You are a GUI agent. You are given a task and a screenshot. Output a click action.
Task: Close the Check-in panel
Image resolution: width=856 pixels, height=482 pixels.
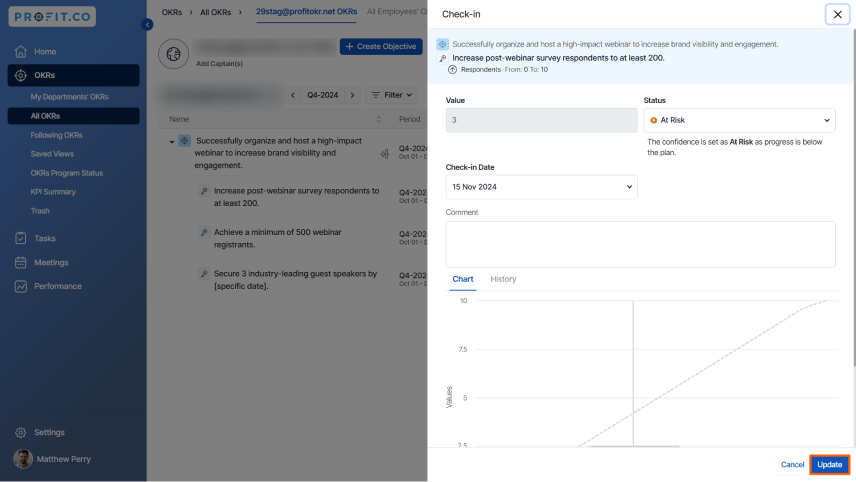tap(837, 14)
